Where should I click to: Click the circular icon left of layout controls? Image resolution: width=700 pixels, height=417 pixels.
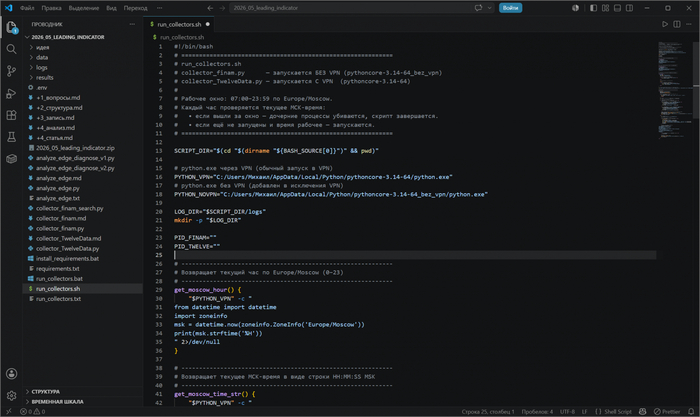point(575,8)
